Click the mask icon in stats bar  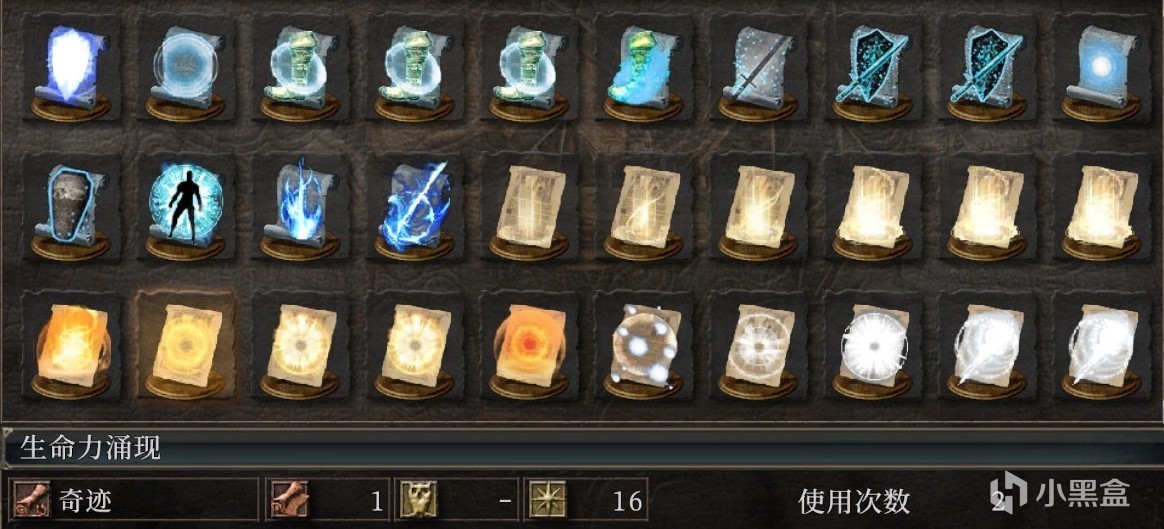tap(417, 499)
